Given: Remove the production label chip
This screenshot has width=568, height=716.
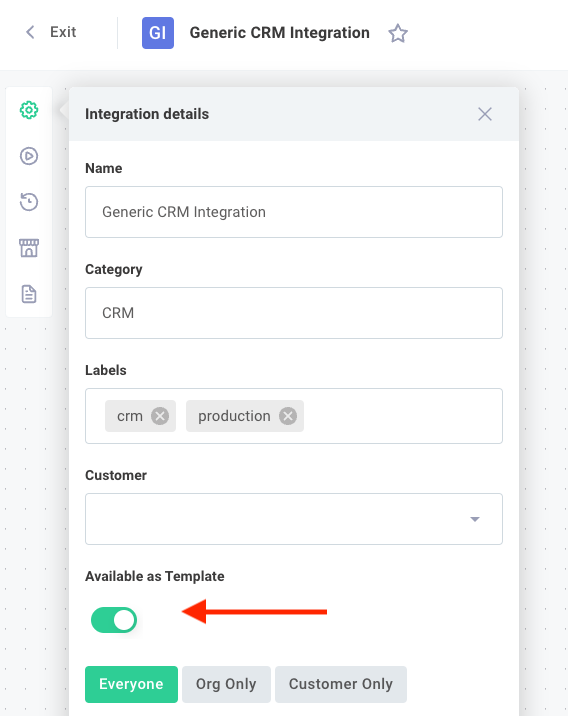Looking at the screenshot, I should pyautogui.click(x=288, y=416).
